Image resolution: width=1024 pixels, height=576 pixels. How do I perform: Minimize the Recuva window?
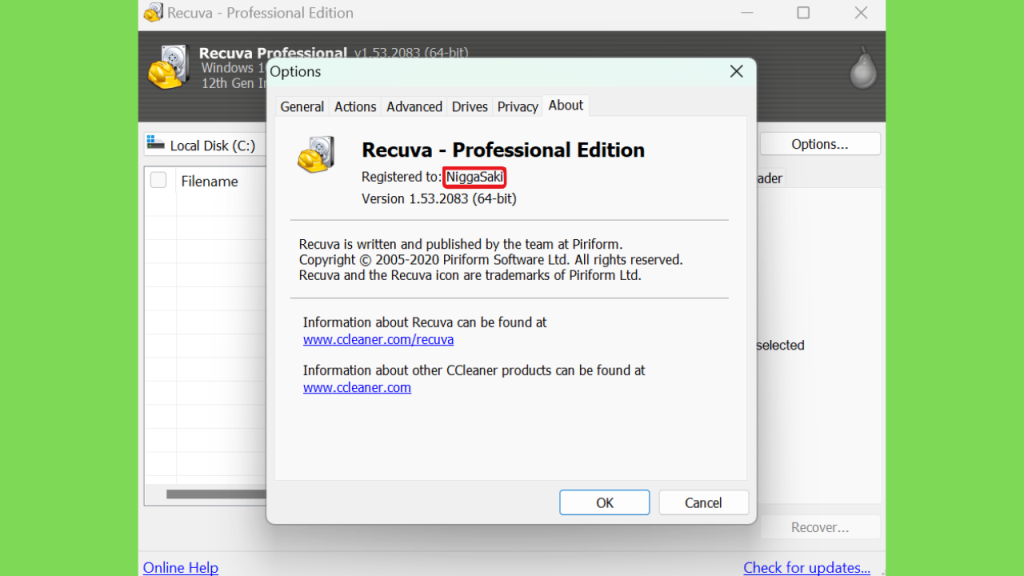tap(747, 12)
